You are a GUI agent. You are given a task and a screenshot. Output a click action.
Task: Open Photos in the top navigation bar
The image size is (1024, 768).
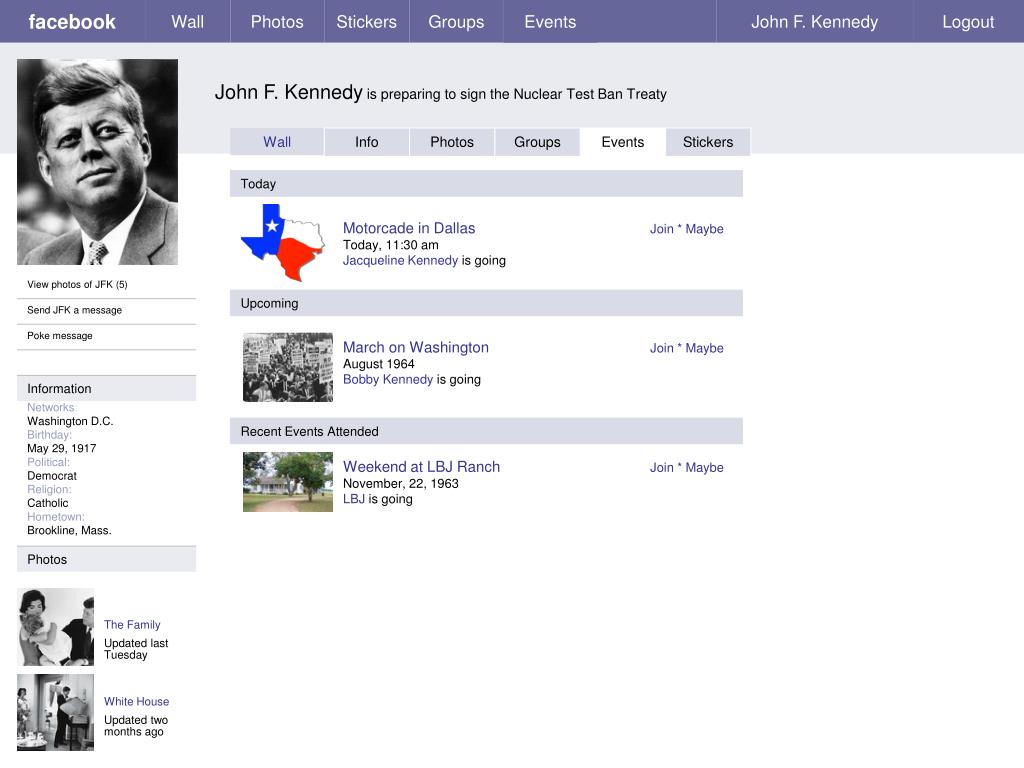[x=277, y=22]
